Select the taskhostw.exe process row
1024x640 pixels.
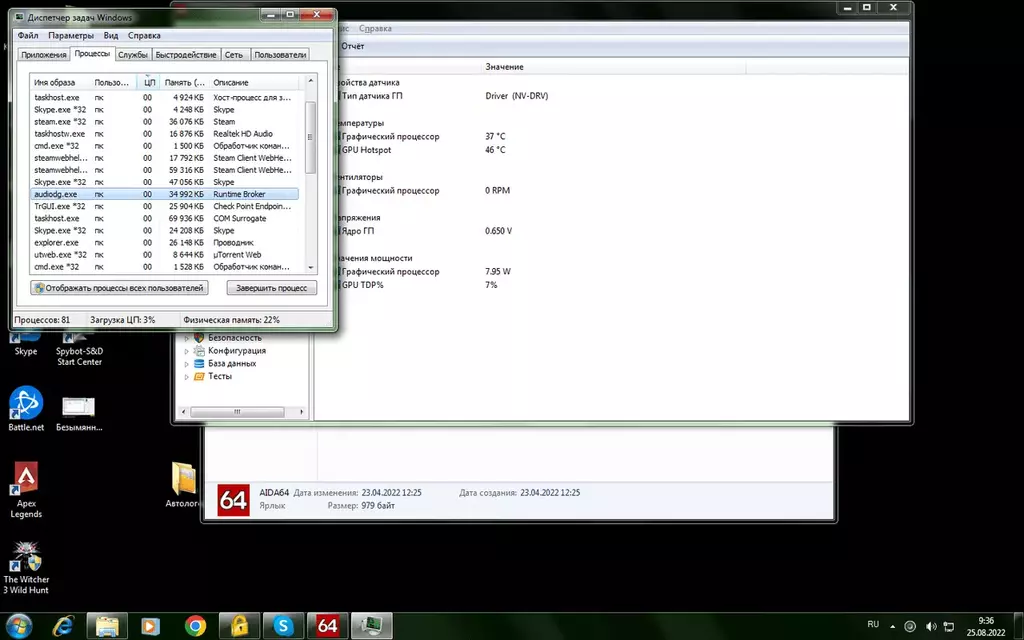point(165,134)
